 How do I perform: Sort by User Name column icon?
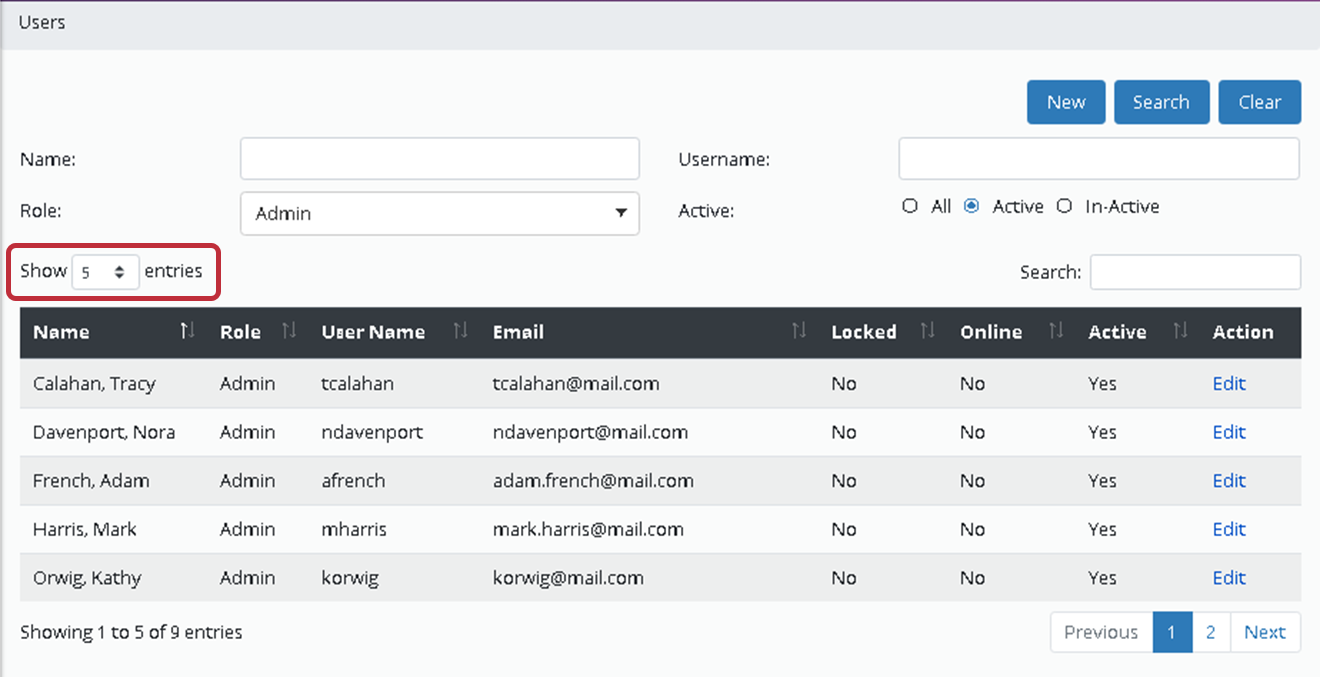click(x=460, y=331)
